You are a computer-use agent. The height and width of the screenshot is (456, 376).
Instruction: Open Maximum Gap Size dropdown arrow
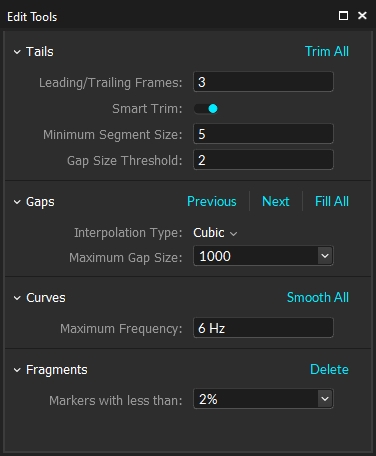point(325,256)
